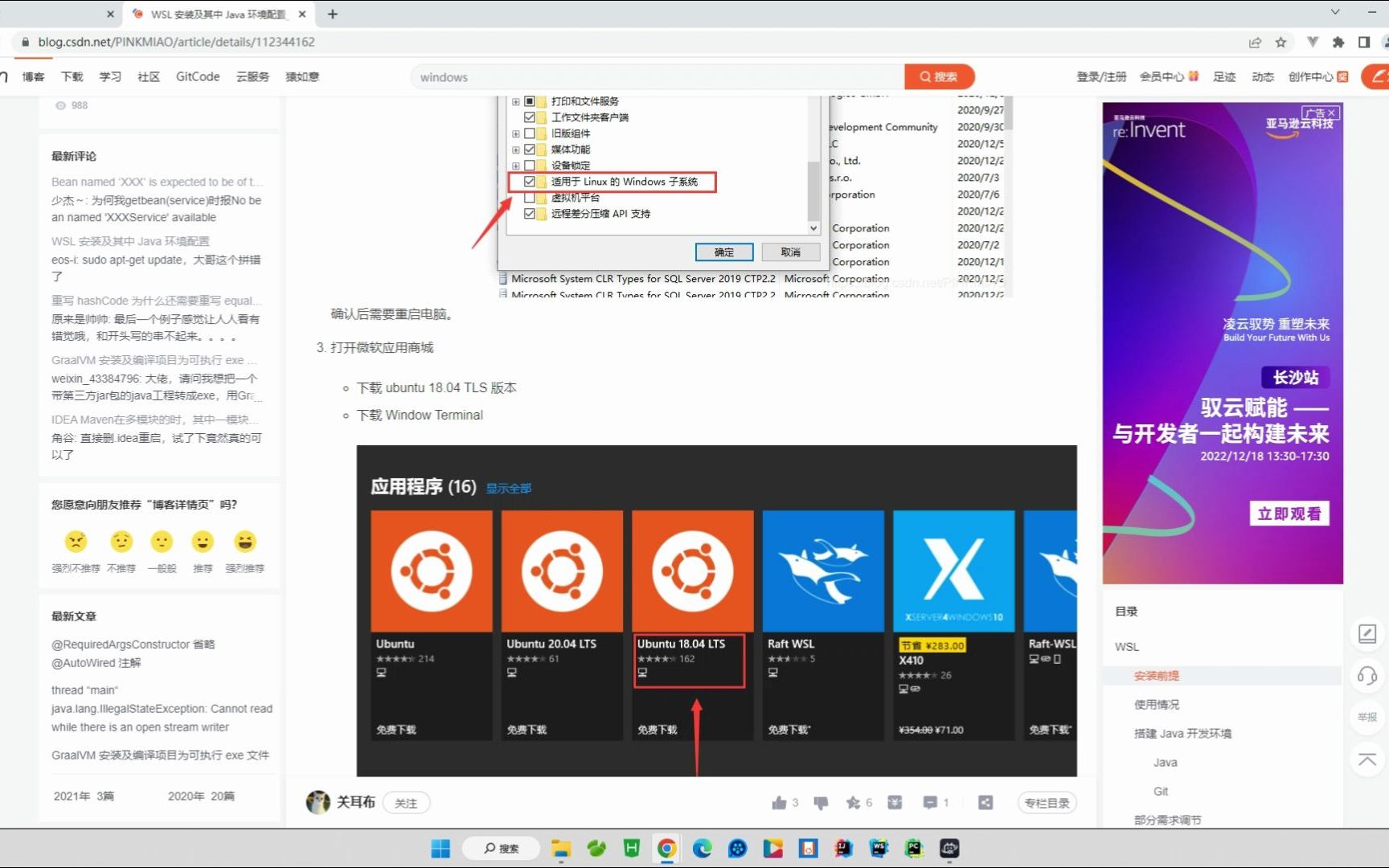Open 学习 in CSDN navigation
Image resolution: width=1389 pixels, height=868 pixels.
tap(110, 76)
